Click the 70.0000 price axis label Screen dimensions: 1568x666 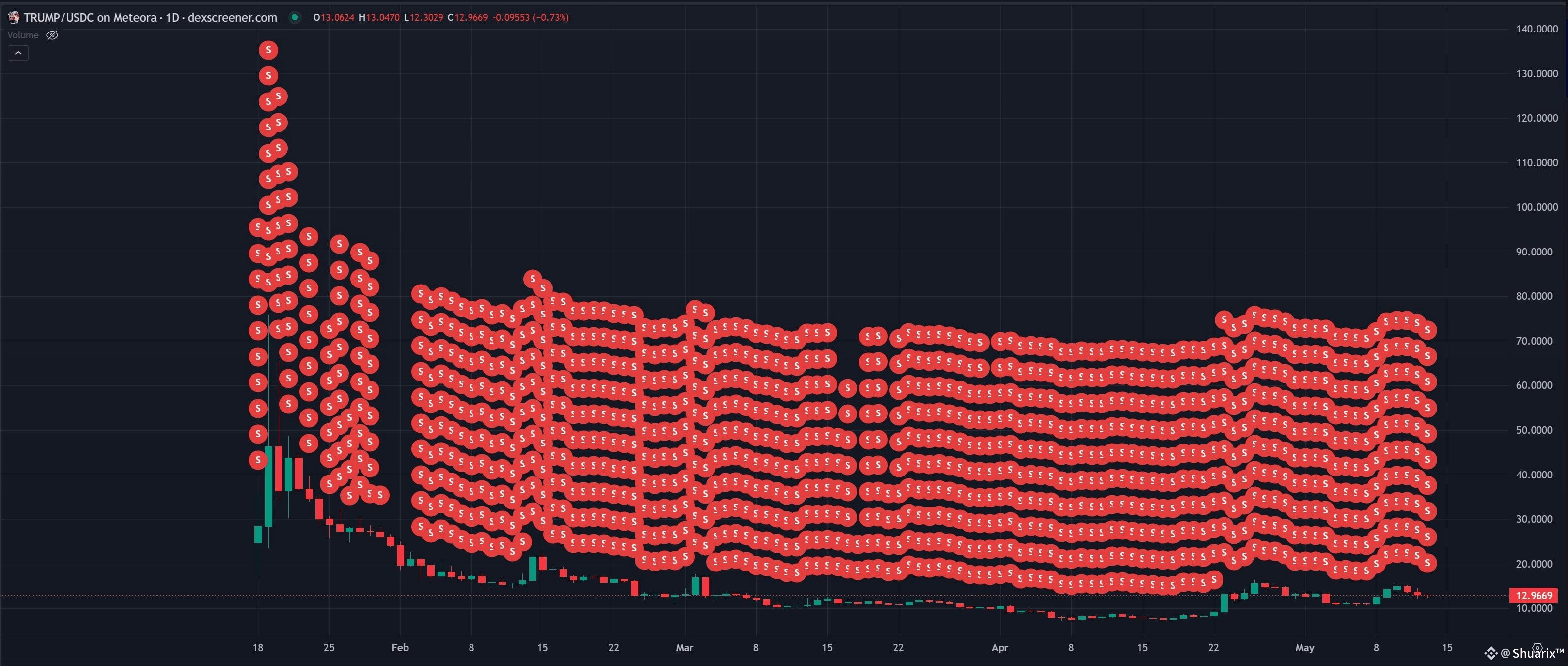1535,341
